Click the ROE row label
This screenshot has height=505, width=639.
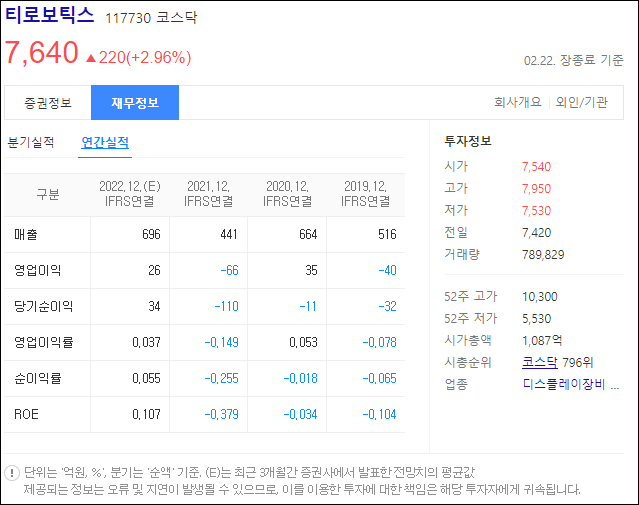click(x=26, y=415)
